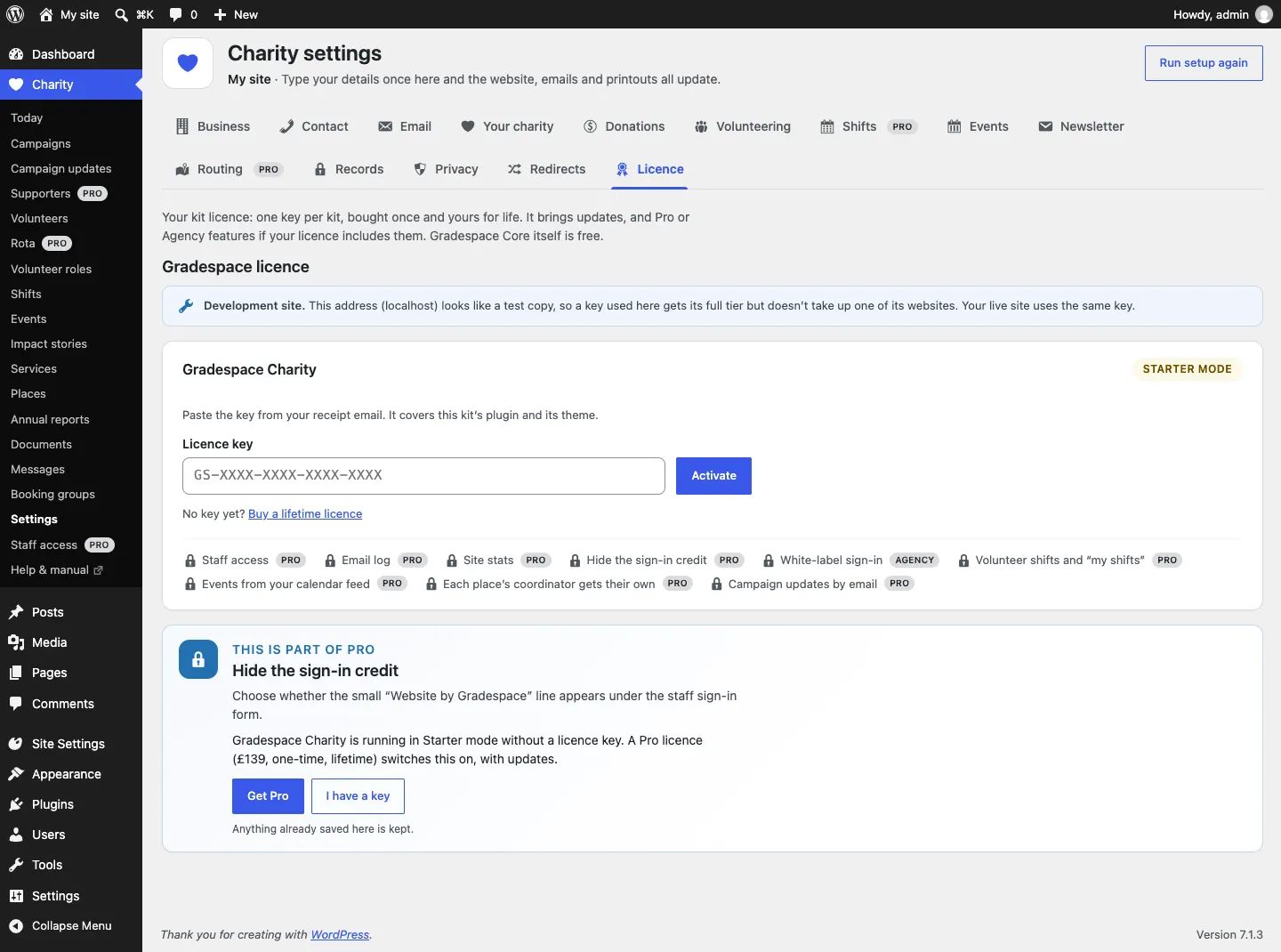Open Staff access PRO in sidebar
The height and width of the screenshot is (952, 1281).
[x=62, y=545]
